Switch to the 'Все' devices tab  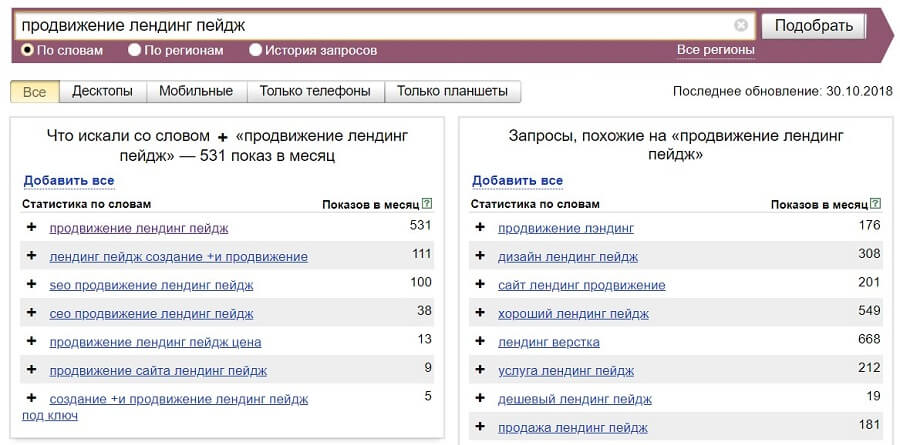(35, 91)
